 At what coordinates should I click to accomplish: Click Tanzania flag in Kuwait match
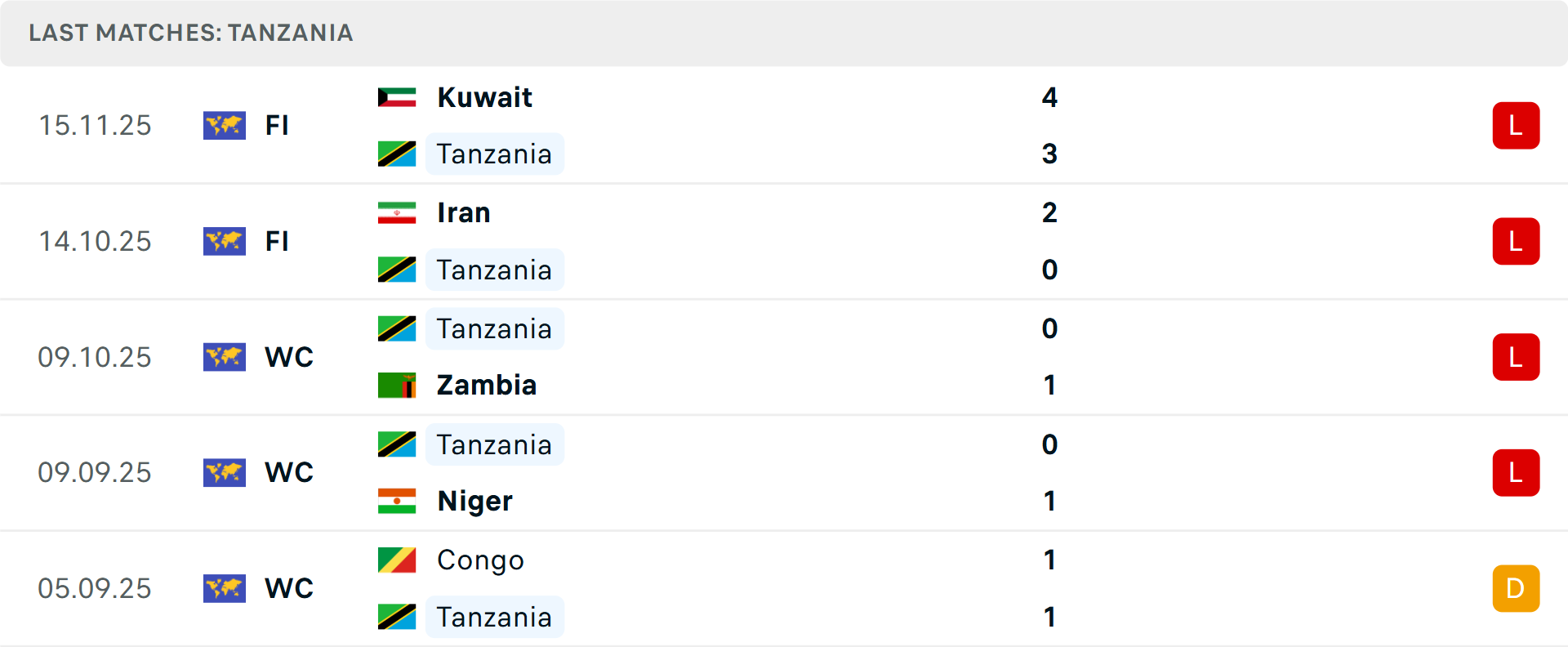tap(397, 154)
